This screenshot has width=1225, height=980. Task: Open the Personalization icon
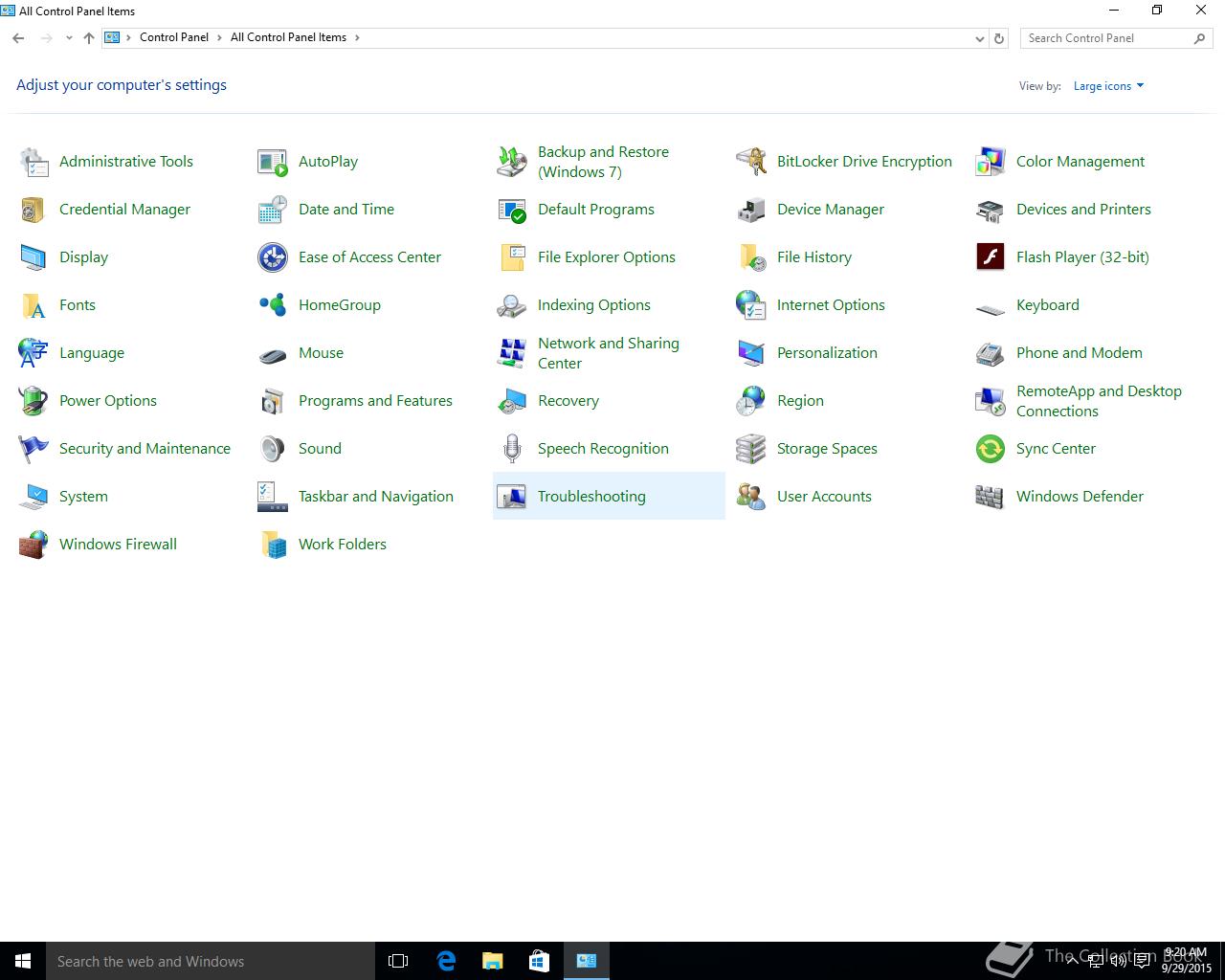(x=751, y=353)
